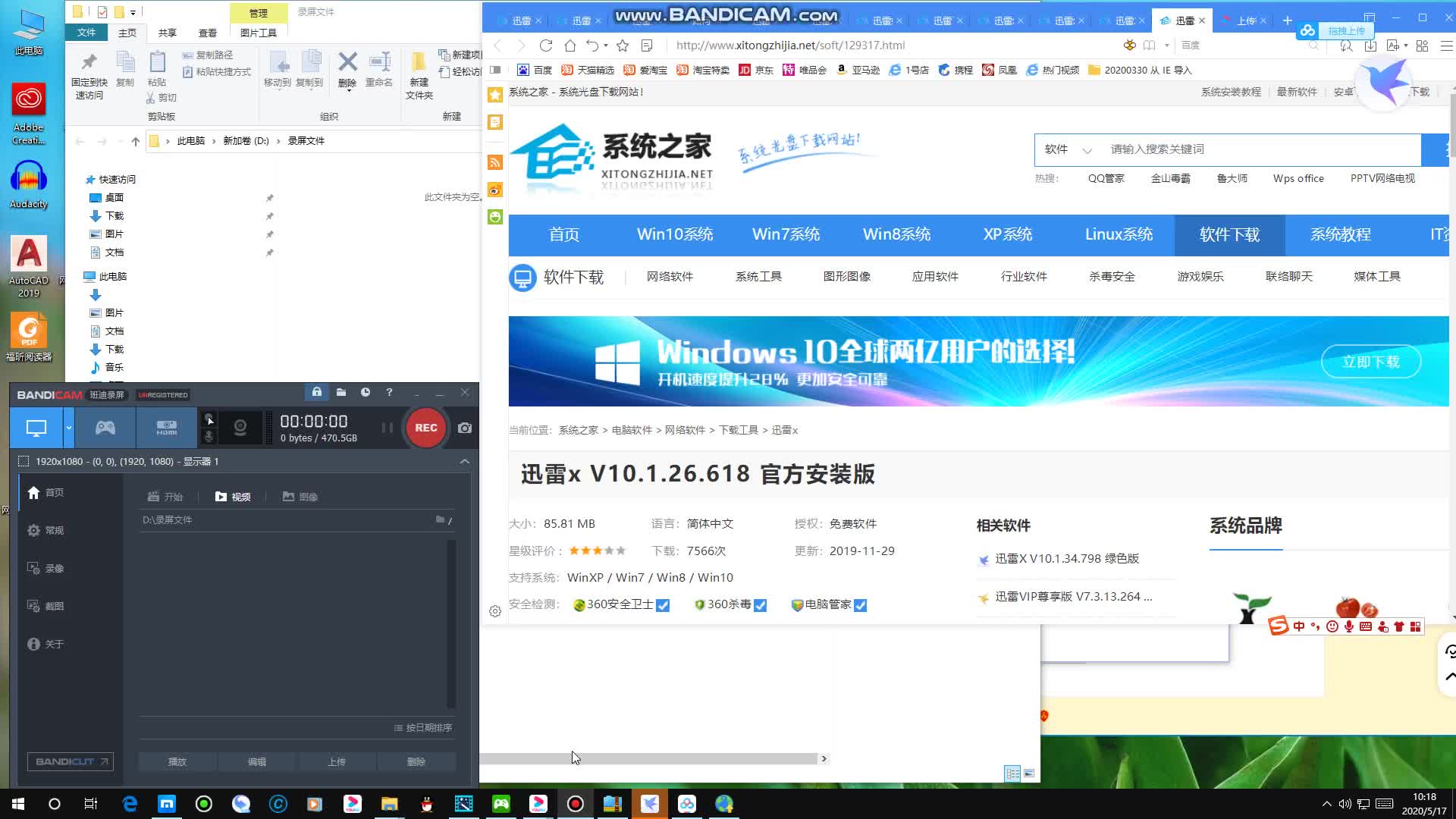Toggle microphone recording in Bandicam
1456x819 pixels.
point(209,436)
